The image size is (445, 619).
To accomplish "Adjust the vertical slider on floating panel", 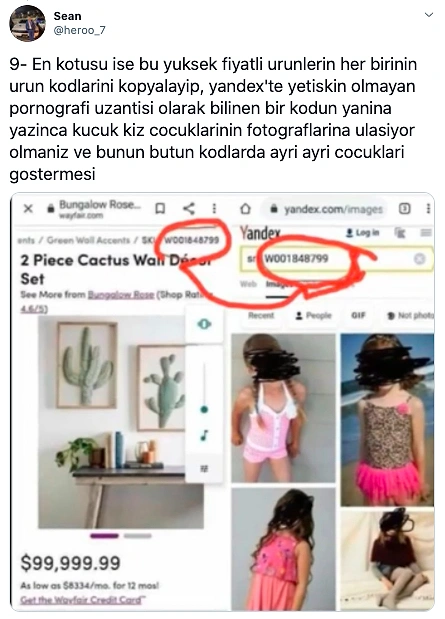I will click(204, 409).
